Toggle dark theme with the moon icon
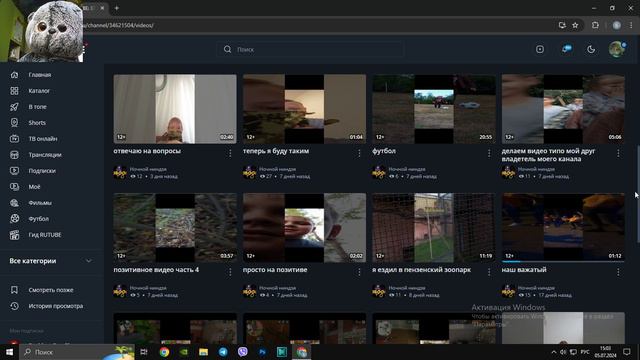 [x=591, y=49]
